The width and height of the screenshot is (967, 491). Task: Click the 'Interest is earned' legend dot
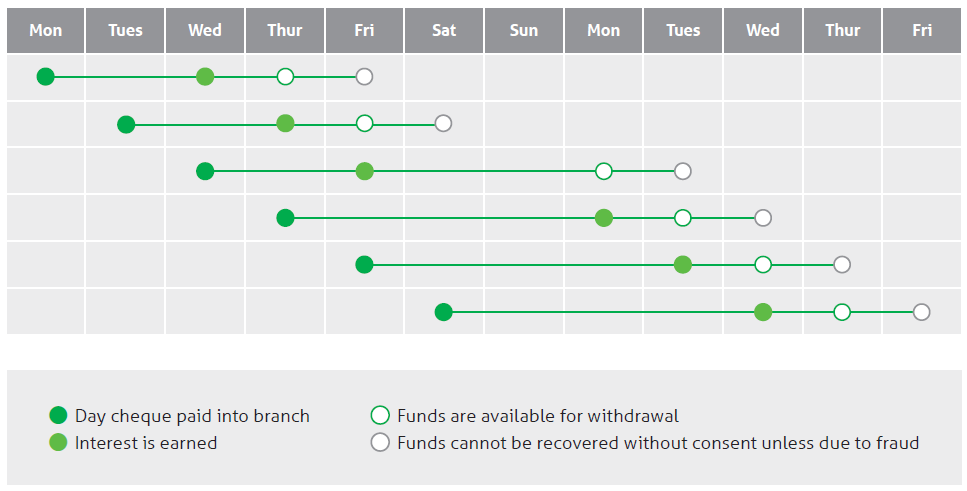(58, 443)
